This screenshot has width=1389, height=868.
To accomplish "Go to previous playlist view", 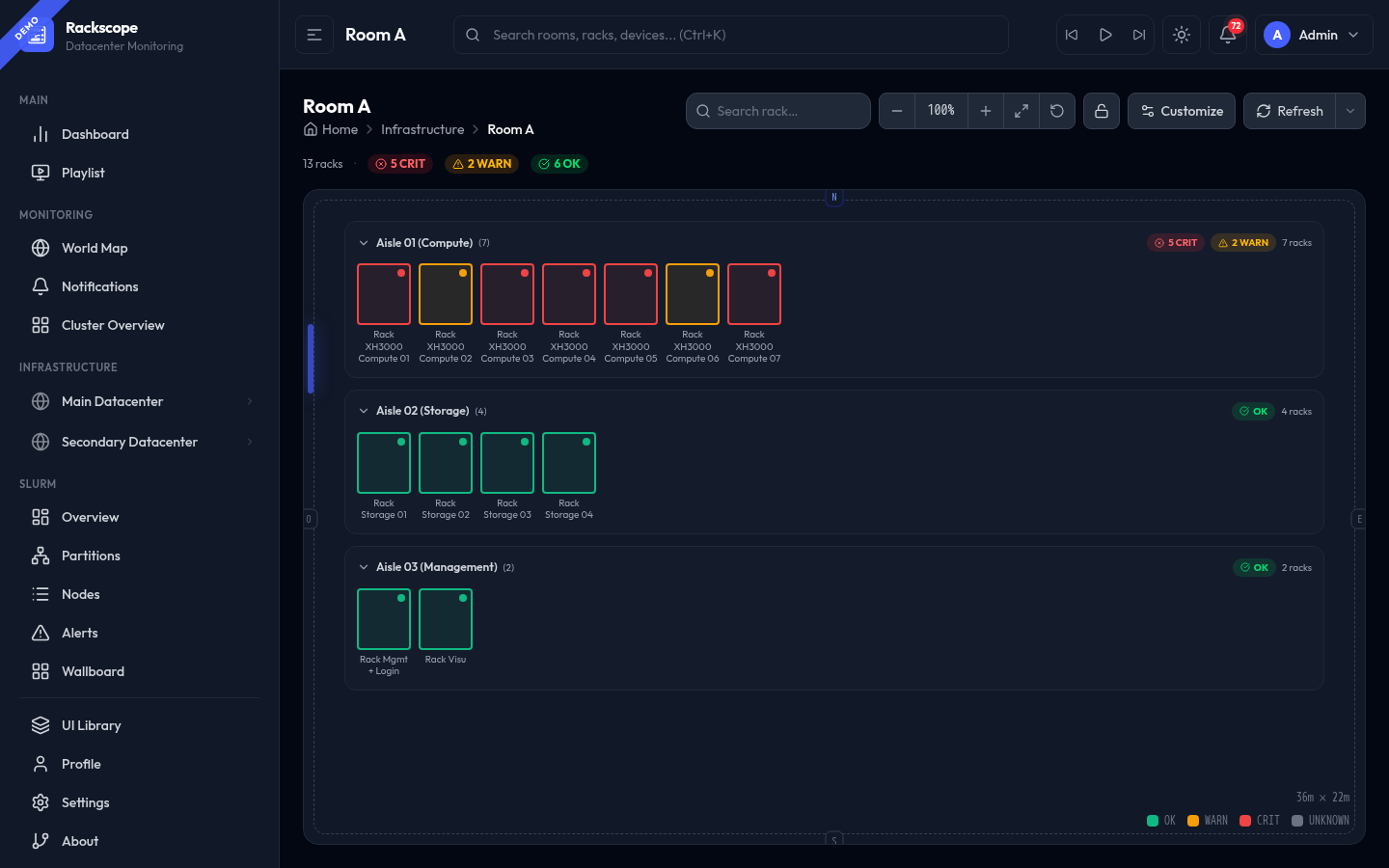I will tap(1072, 35).
